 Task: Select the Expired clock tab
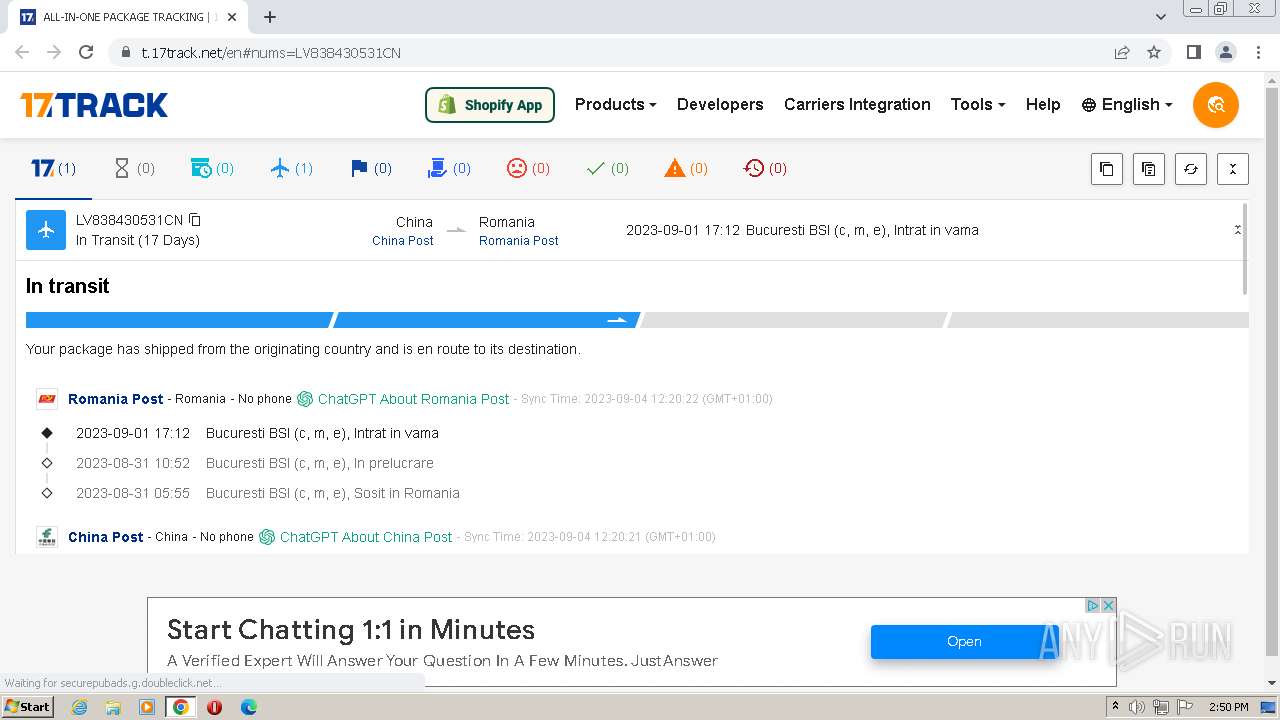765,168
